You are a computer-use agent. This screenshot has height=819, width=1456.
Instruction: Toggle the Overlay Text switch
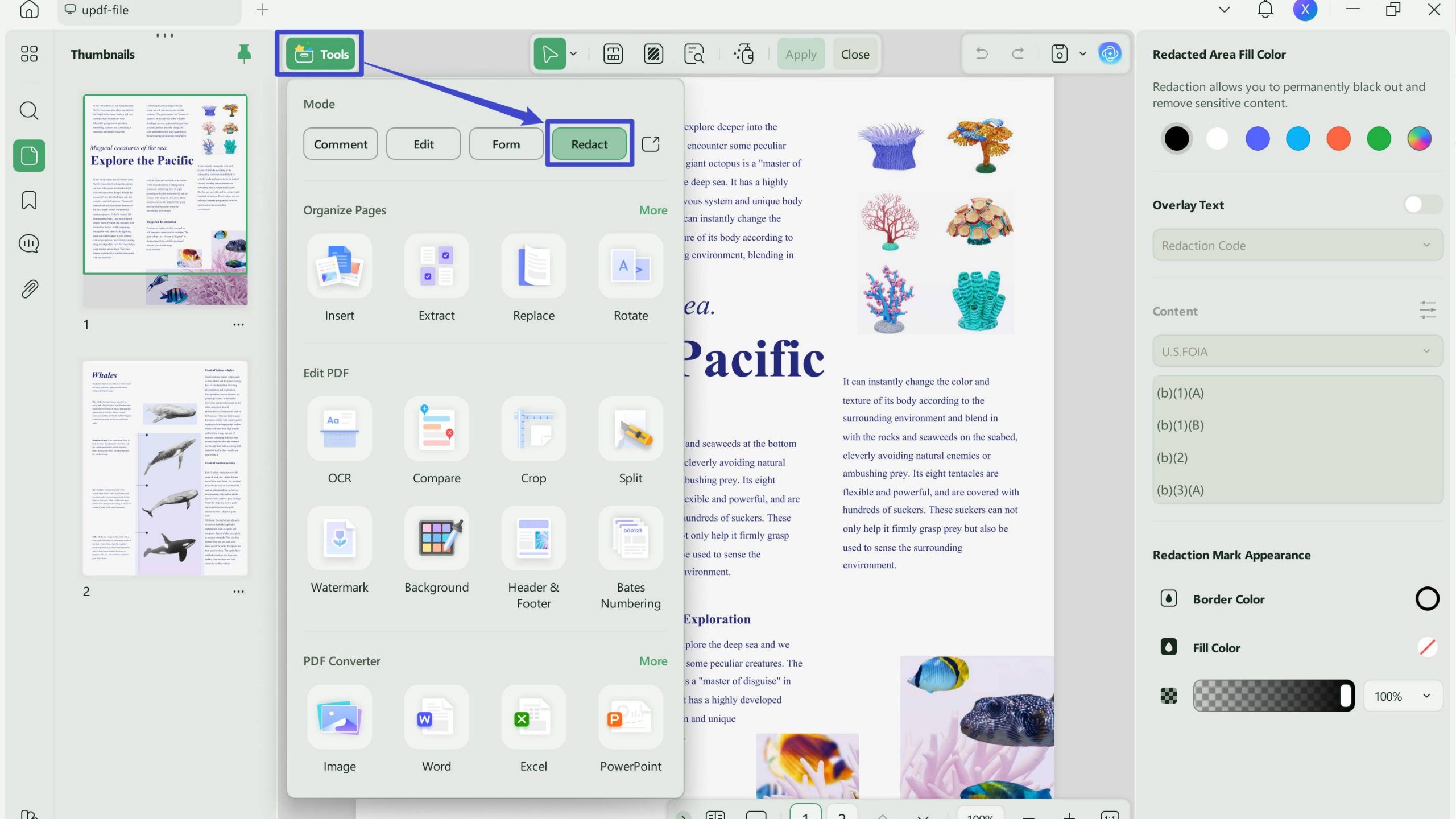click(1422, 204)
